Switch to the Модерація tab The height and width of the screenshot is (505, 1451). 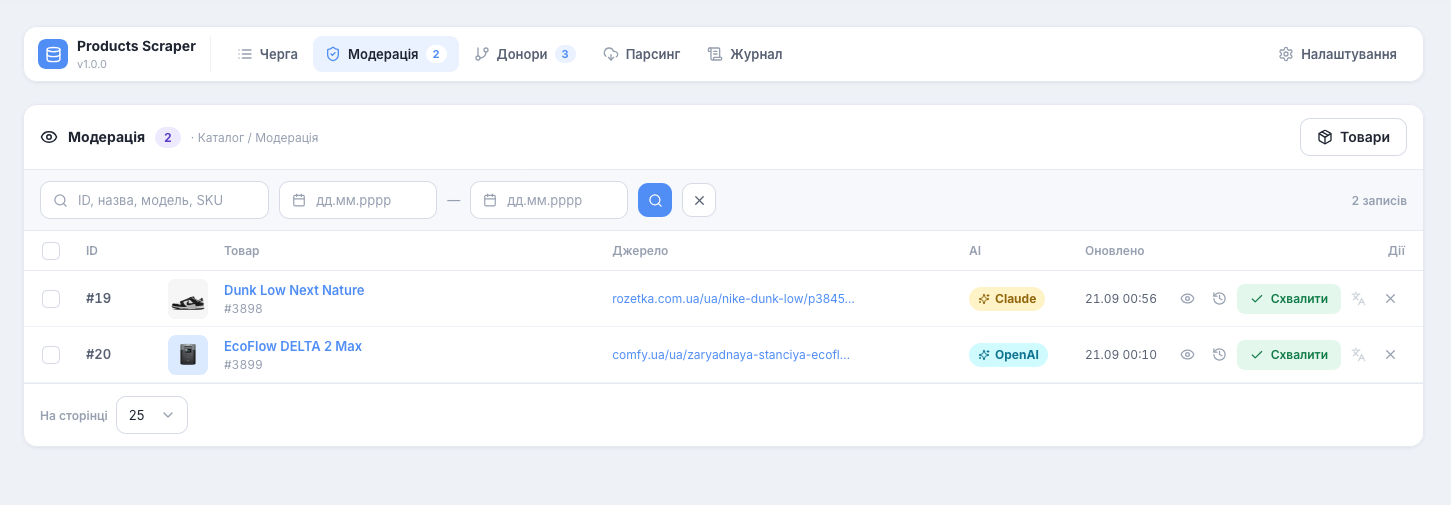[x=386, y=54]
